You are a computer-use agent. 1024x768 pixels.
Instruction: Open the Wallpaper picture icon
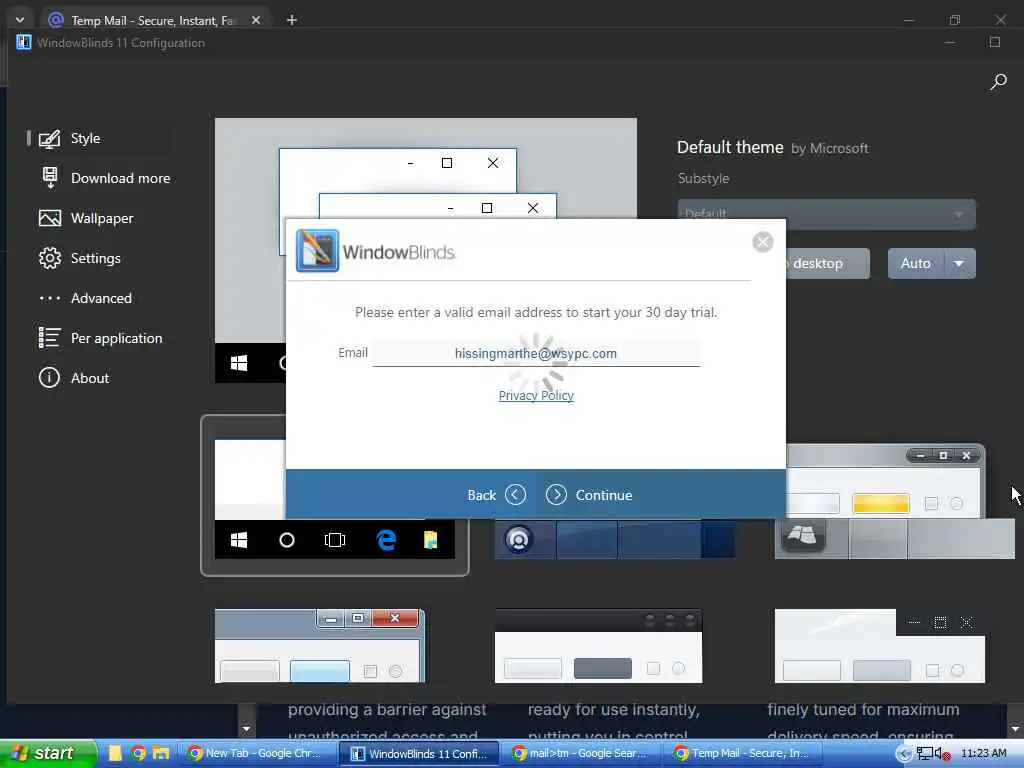tap(50, 218)
